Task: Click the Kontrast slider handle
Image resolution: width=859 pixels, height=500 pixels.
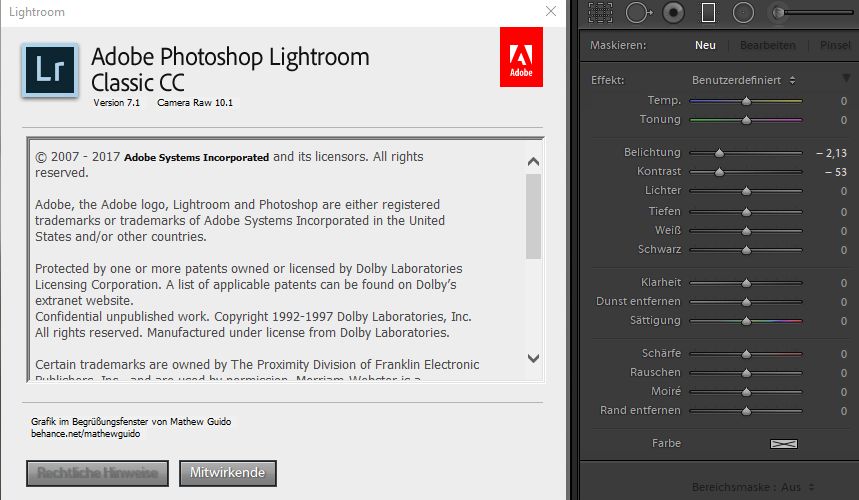Action: pos(719,172)
